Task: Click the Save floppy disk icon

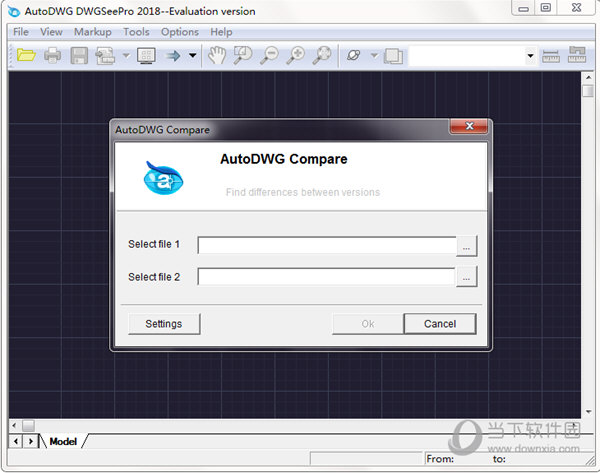Action: [79, 55]
